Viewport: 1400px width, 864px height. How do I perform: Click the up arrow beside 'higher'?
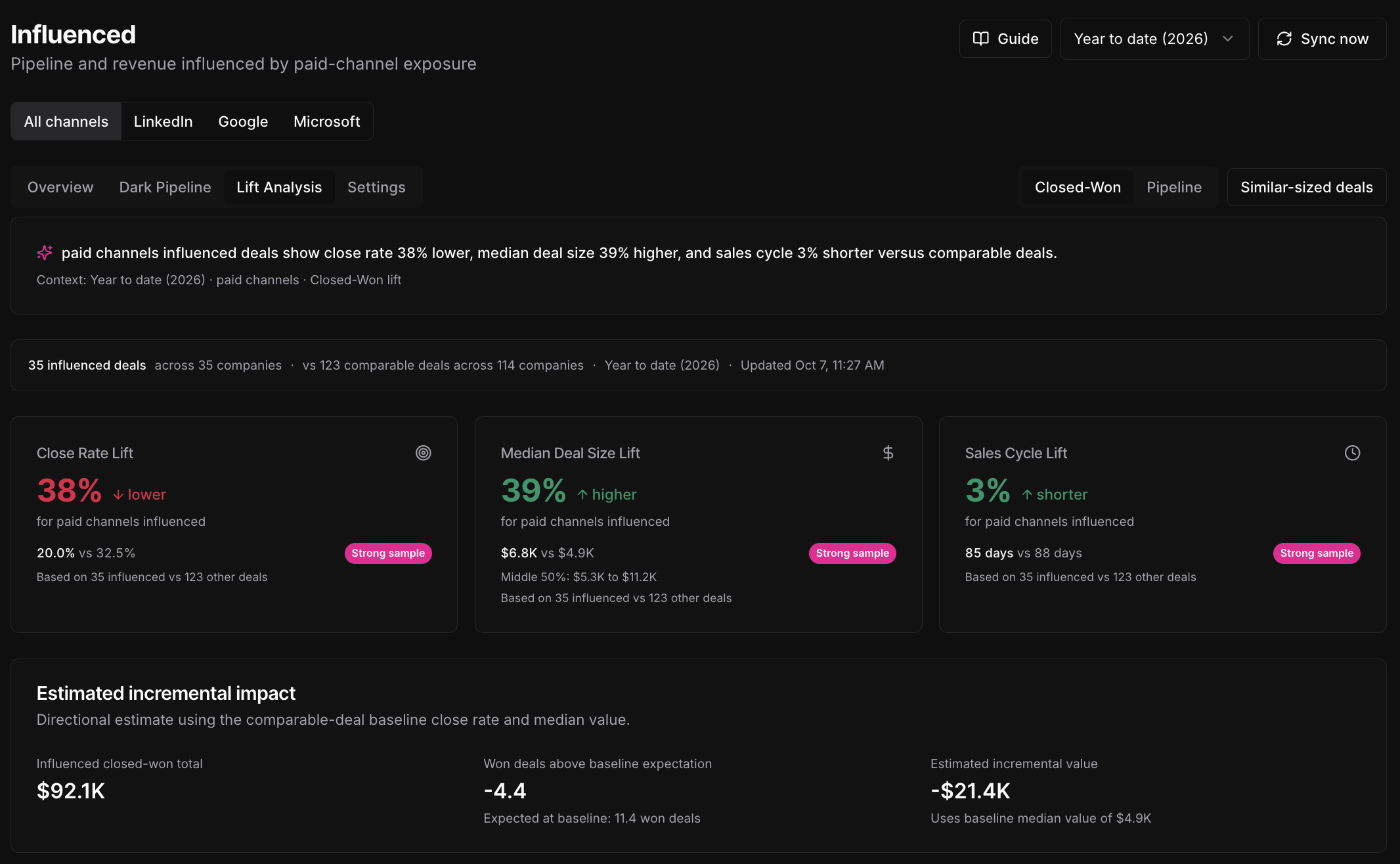(x=582, y=495)
